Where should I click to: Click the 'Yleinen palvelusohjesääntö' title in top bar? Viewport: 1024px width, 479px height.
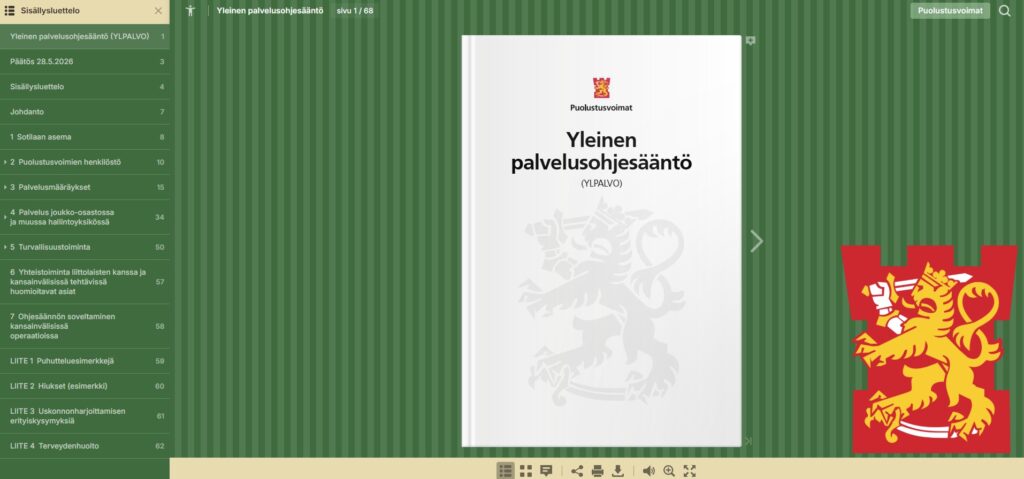pos(270,10)
